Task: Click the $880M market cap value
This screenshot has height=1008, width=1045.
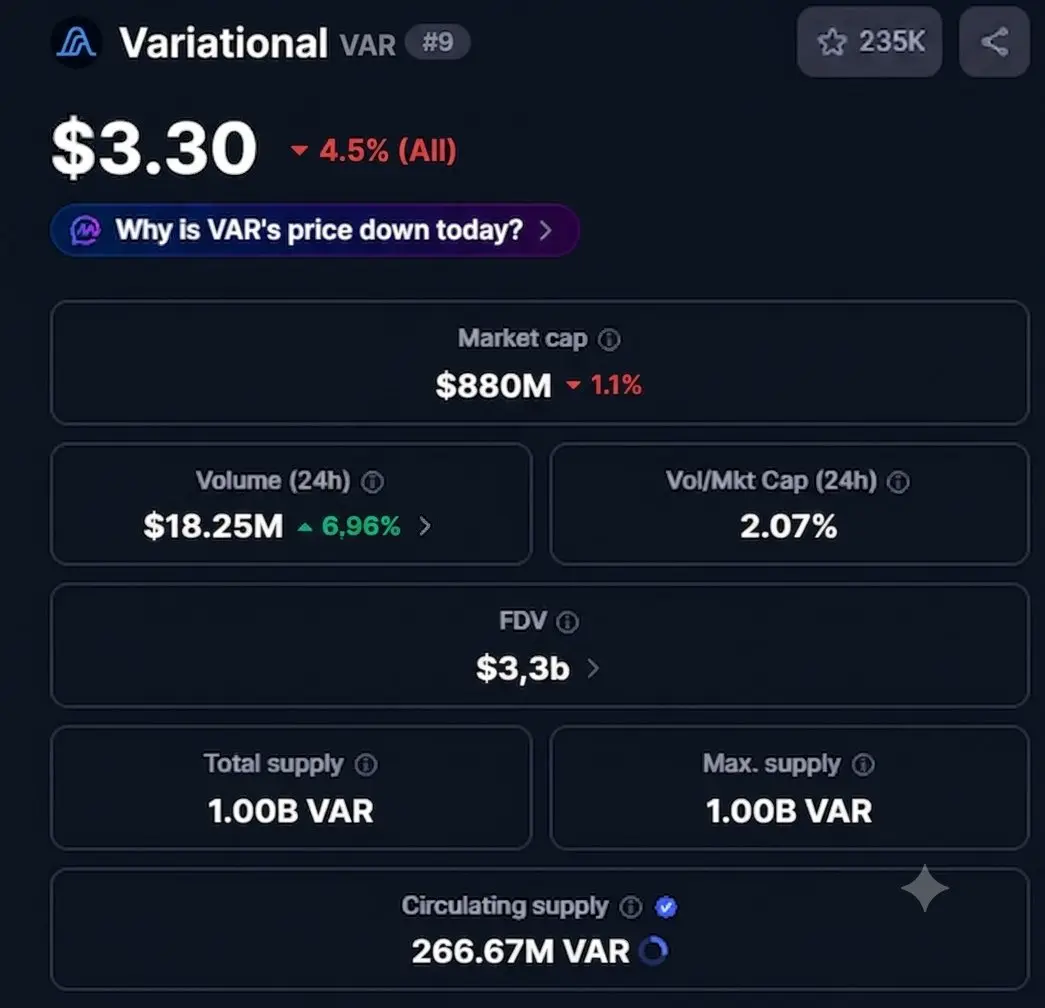Action: pos(493,385)
